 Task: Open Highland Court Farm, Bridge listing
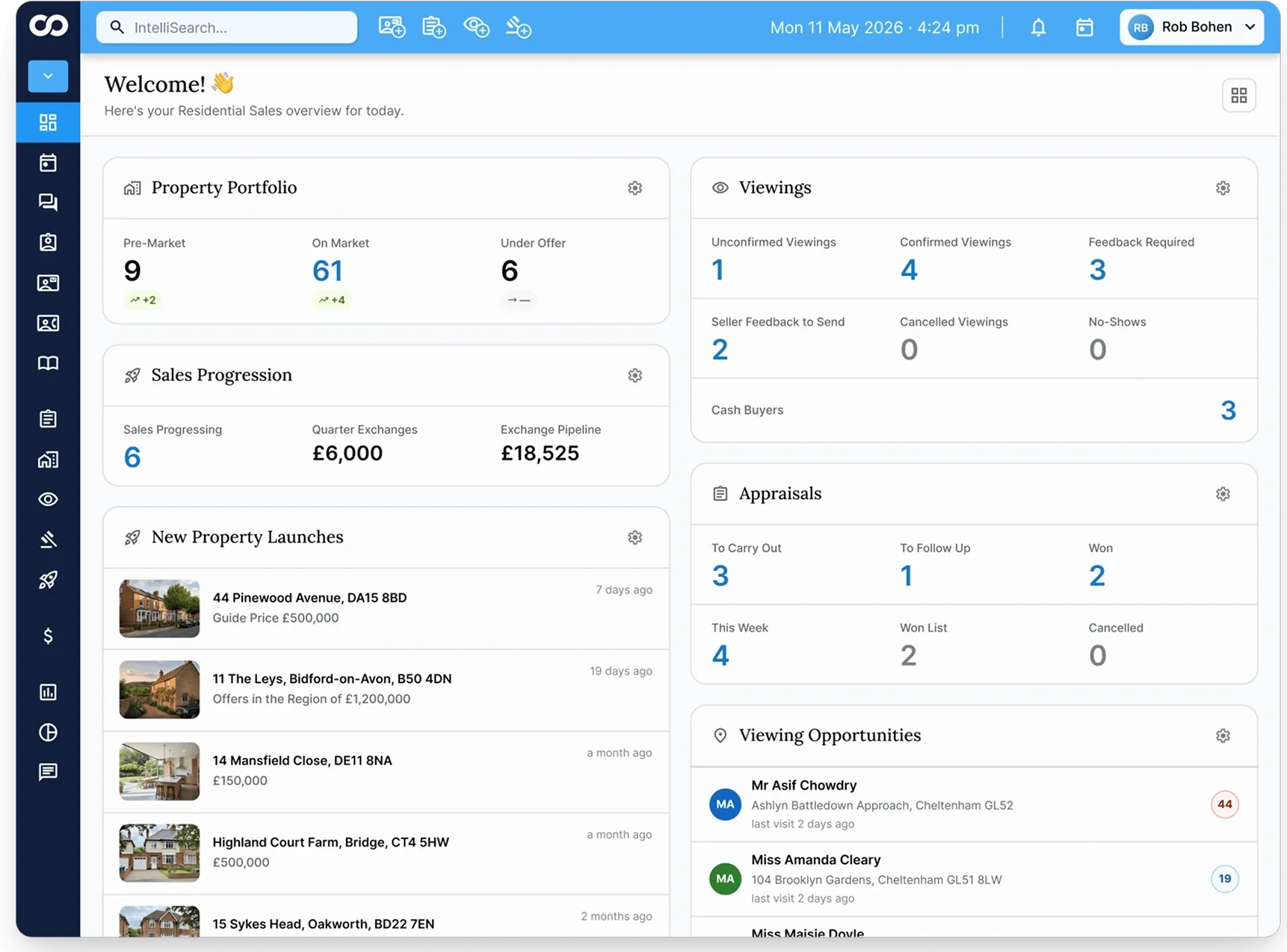click(x=386, y=853)
